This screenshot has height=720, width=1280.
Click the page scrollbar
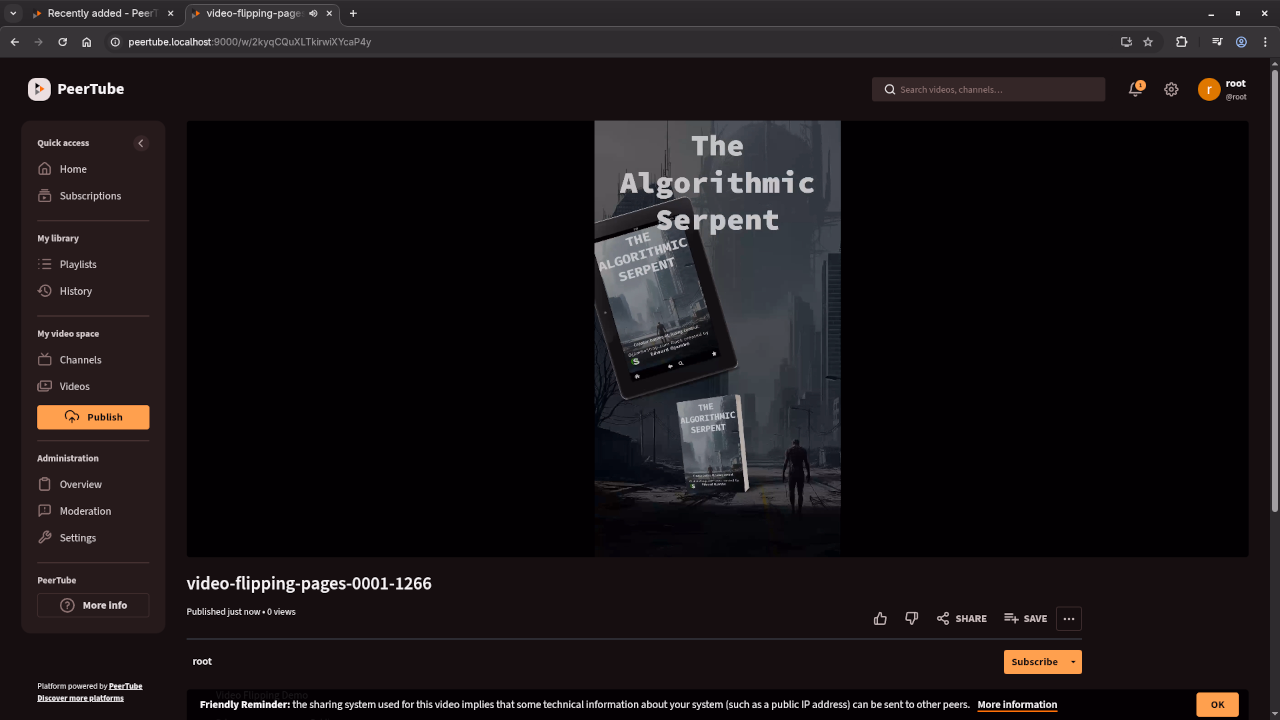point(1274,290)
